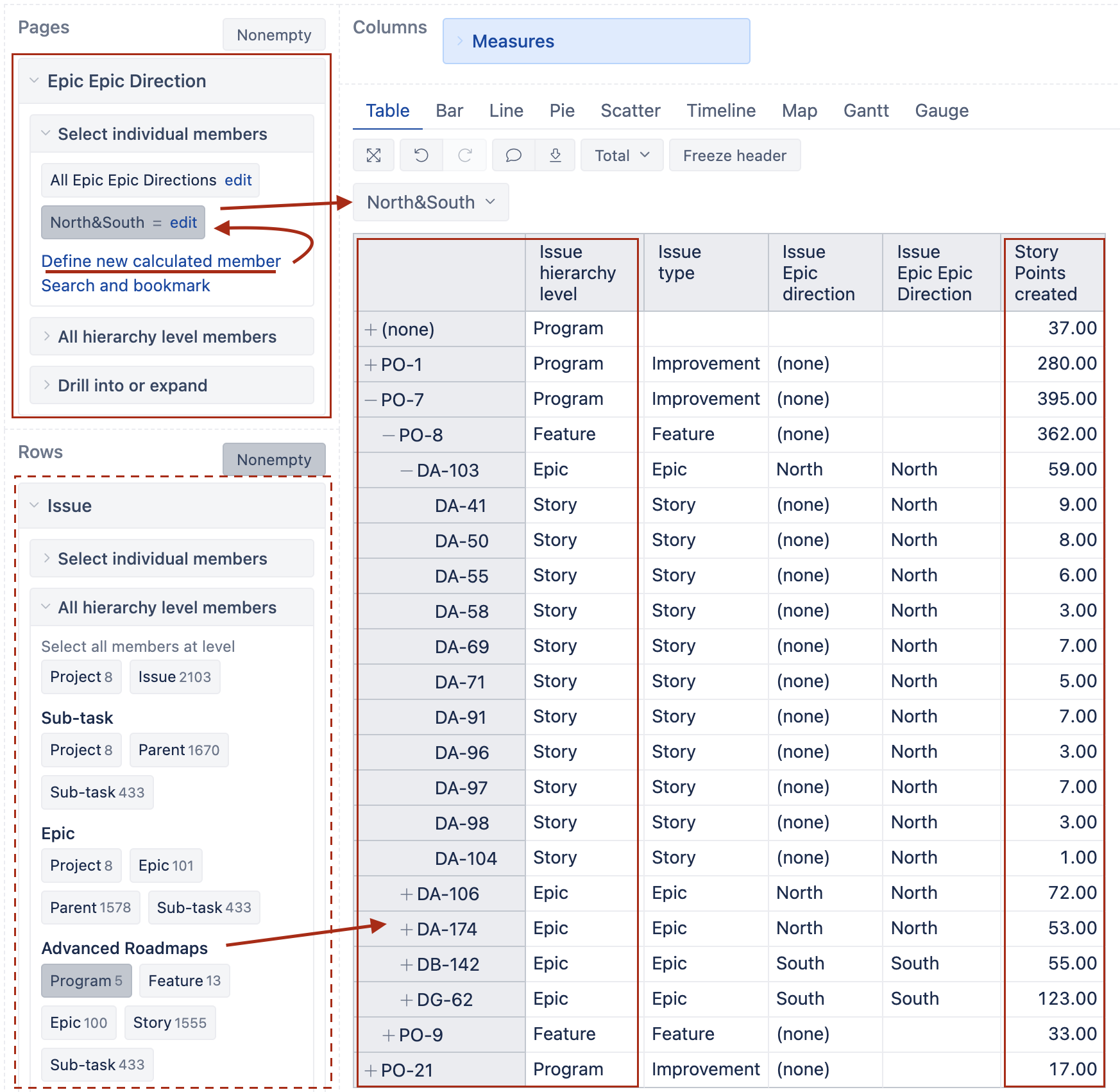Expand the PO-1 row

tap(370, 364)
